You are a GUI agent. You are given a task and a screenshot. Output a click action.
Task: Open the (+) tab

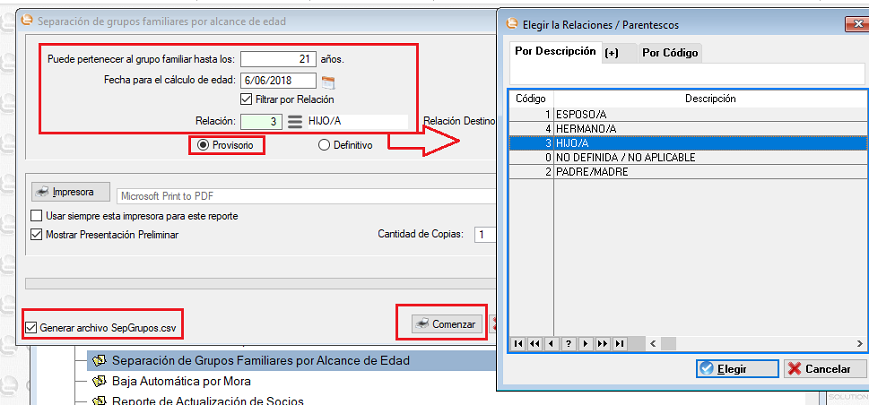coord(611,52)
